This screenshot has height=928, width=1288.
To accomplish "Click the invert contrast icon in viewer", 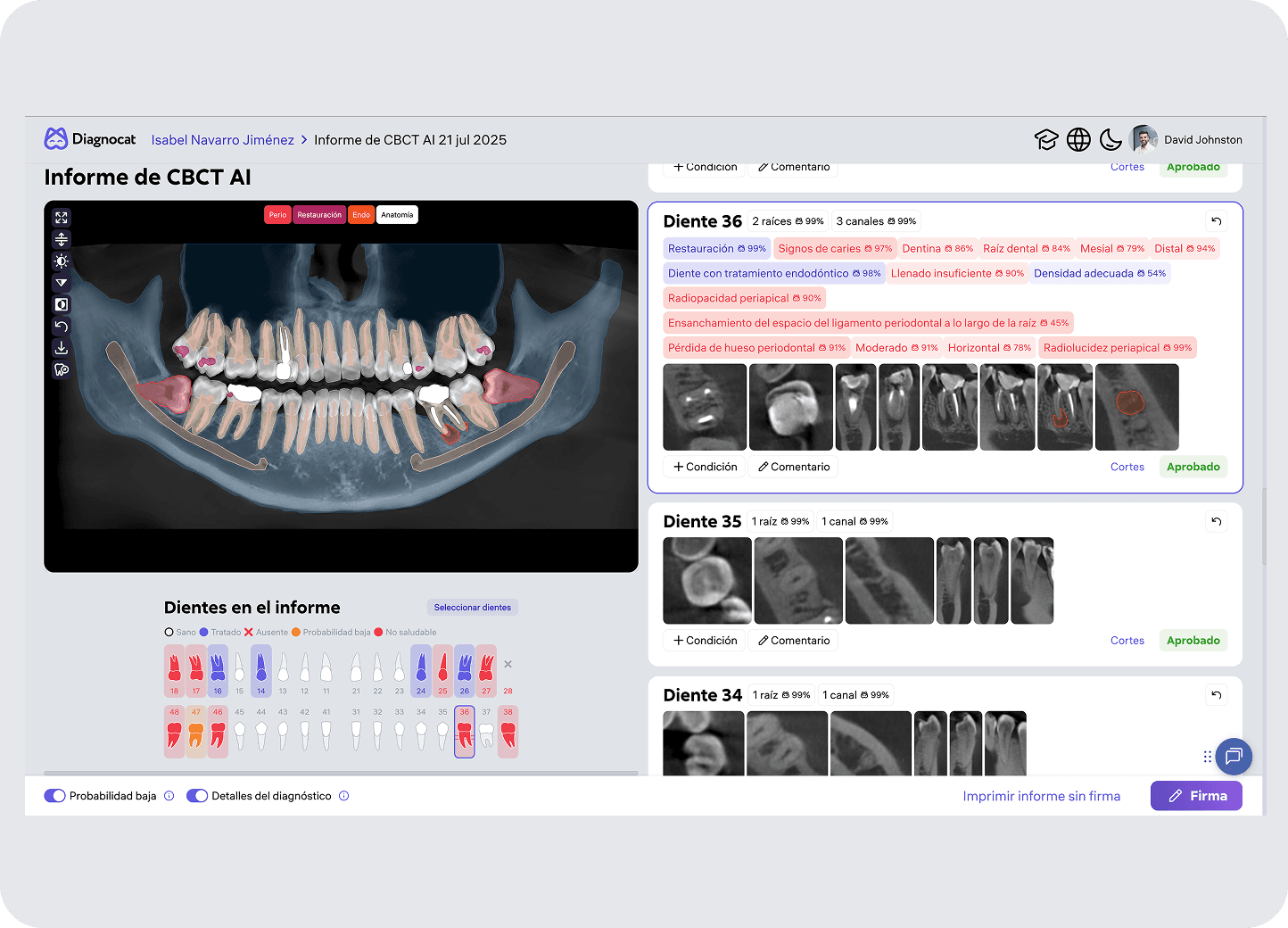I will [x=62, y=304].
